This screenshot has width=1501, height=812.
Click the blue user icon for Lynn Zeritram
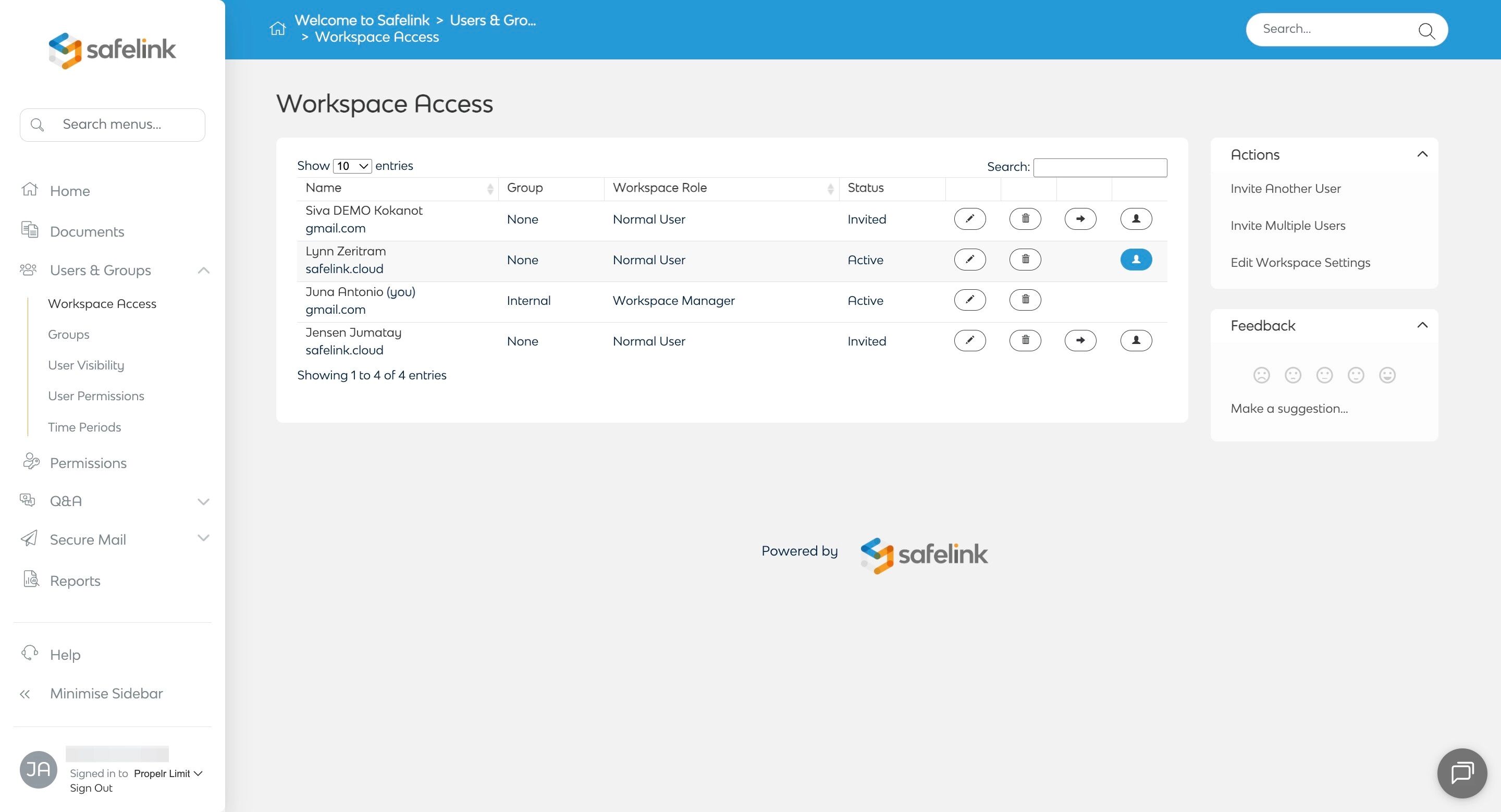pos(1136,259)
